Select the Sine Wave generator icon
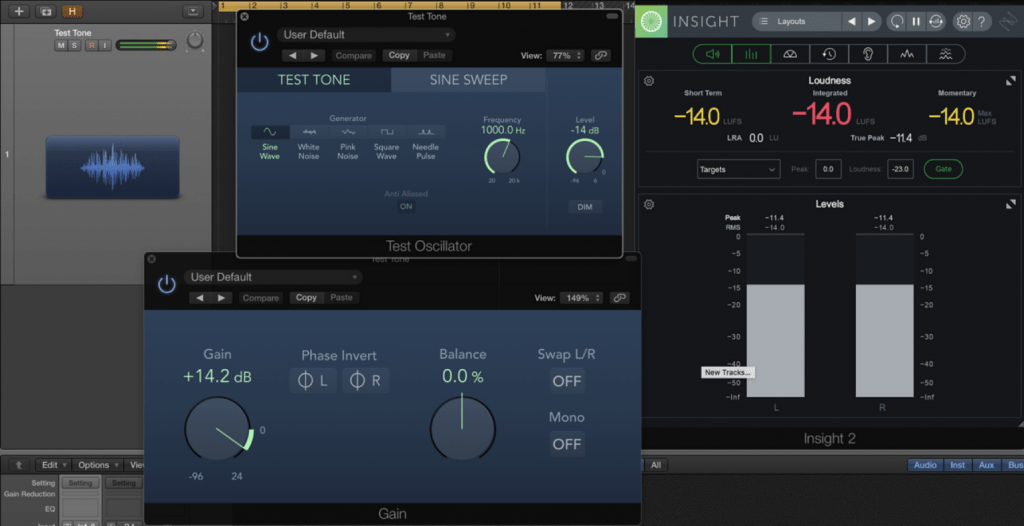The width and height of the screenshot is (1024, 526). click(x=270, y=132)
